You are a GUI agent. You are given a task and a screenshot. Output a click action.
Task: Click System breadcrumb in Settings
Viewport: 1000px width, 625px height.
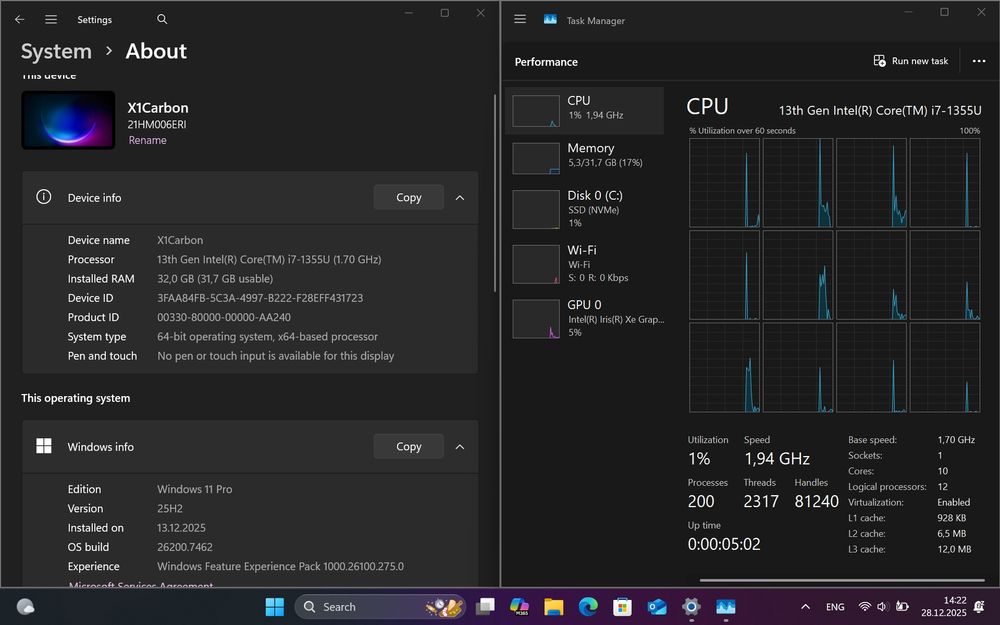(x=56, y=51)
